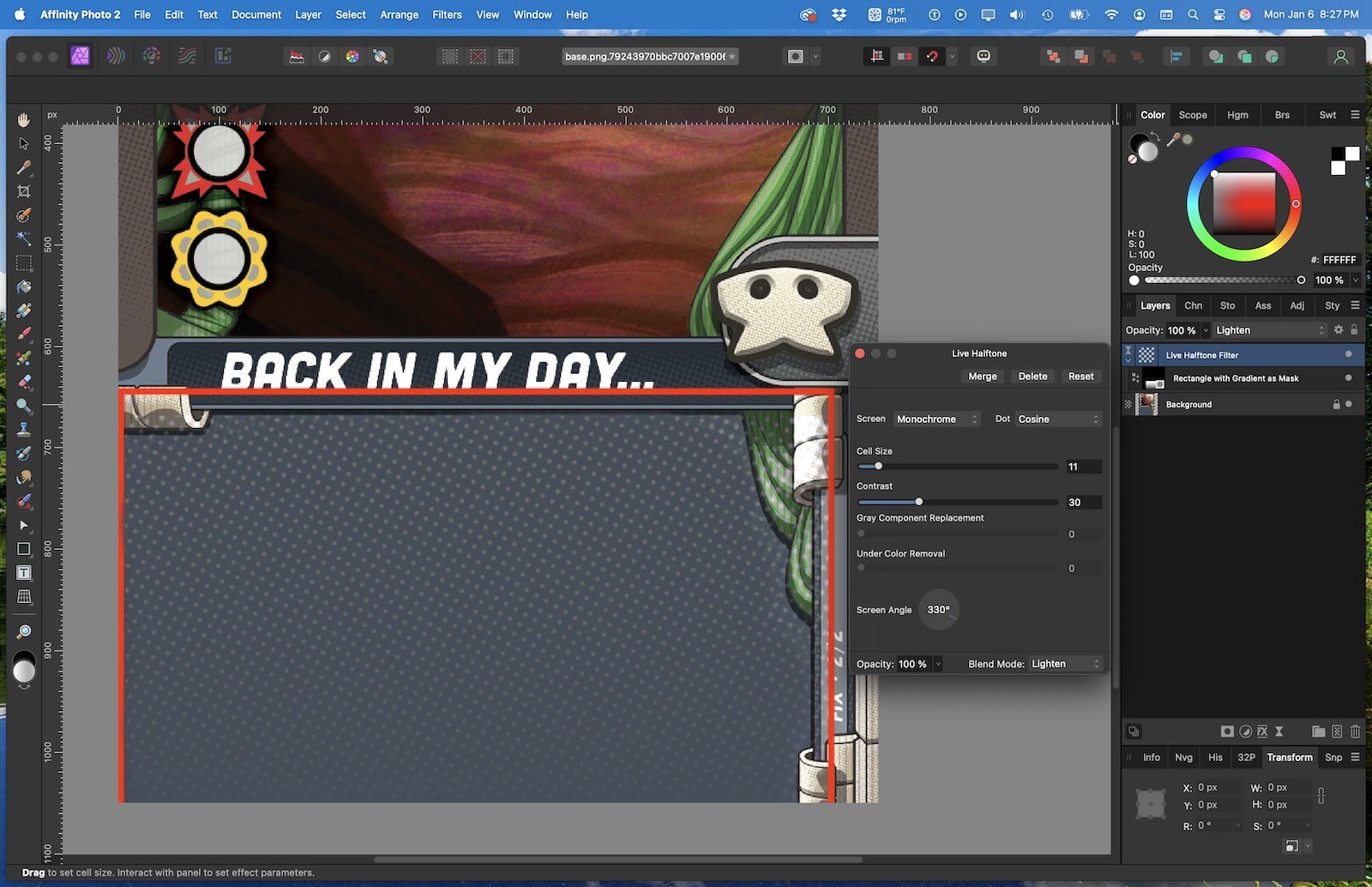Screen dimensions: 1372x887
Task: Click Layer Effects fx icon
Action: (x=1262, y=732)
